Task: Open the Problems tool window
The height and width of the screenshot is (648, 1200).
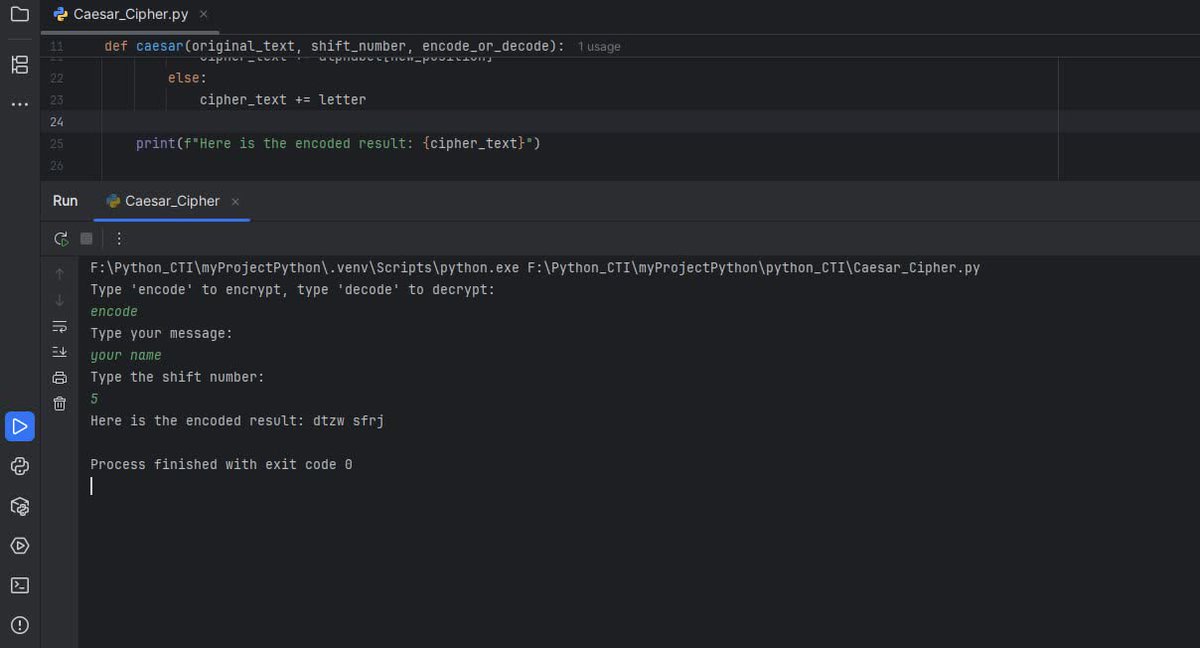Action: tap(19, 625)
